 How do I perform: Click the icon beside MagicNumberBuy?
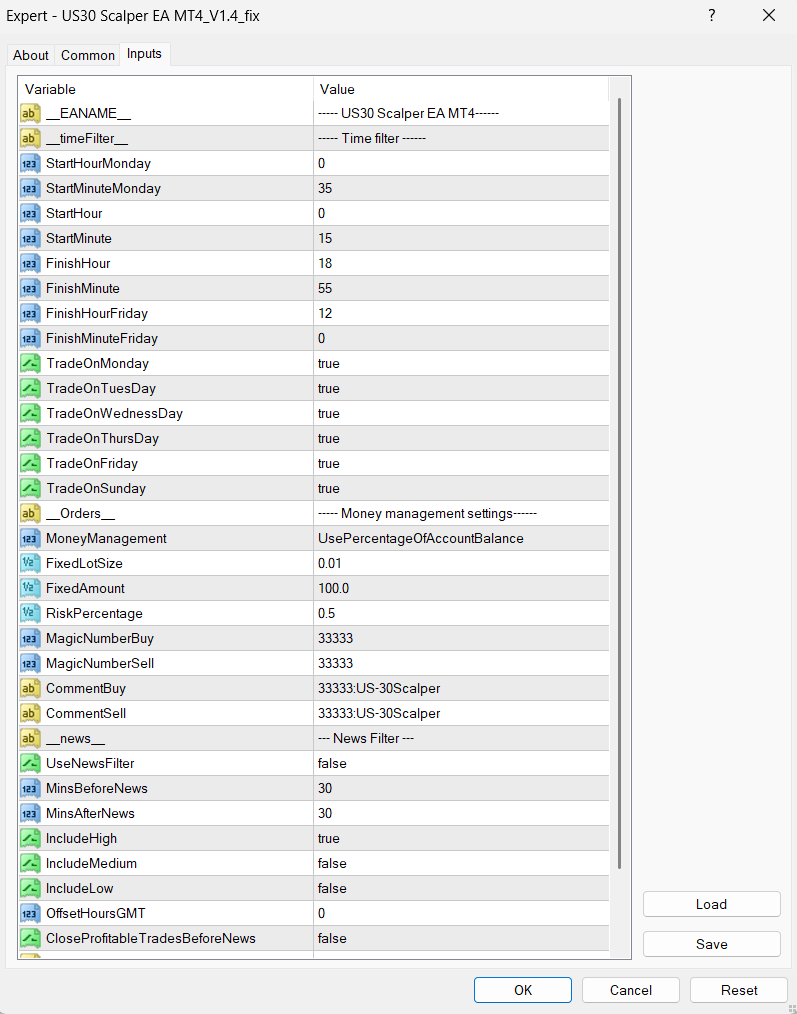[x=30, y=638]
